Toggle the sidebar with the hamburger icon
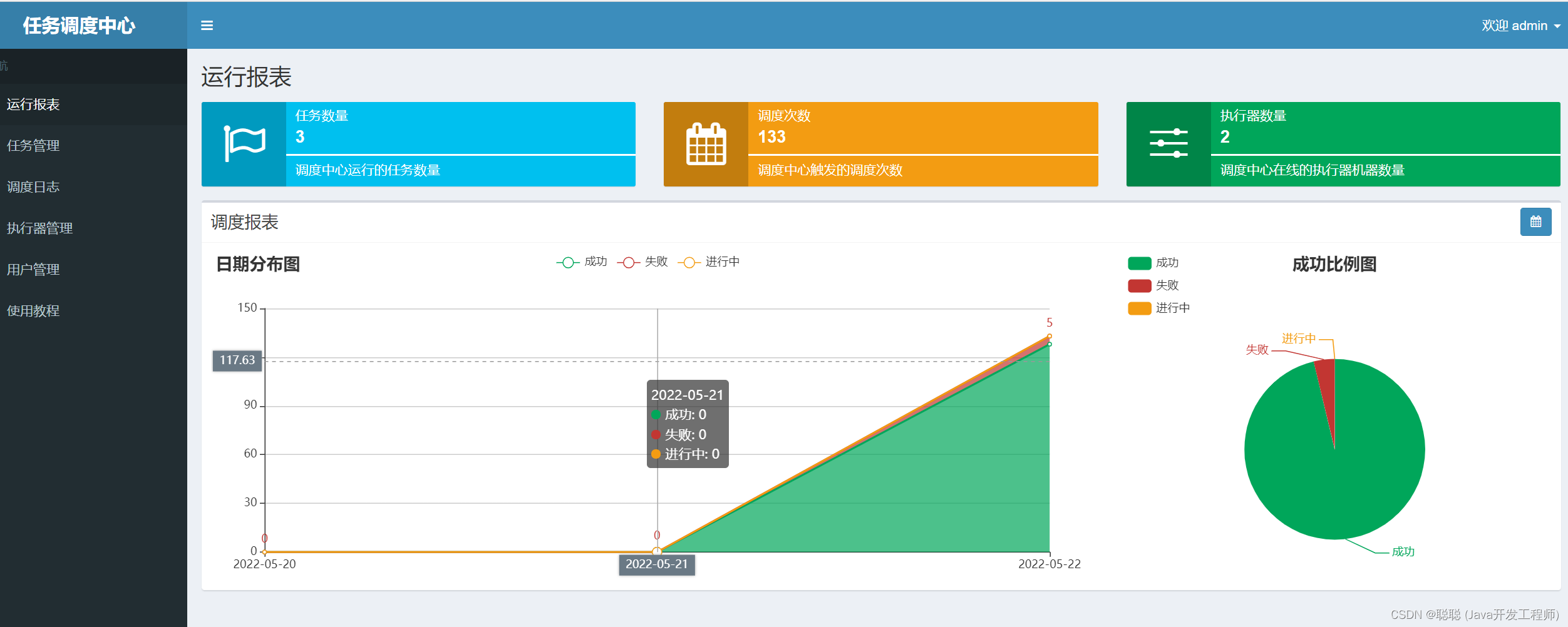1568x627 pixels. [207, 26]
